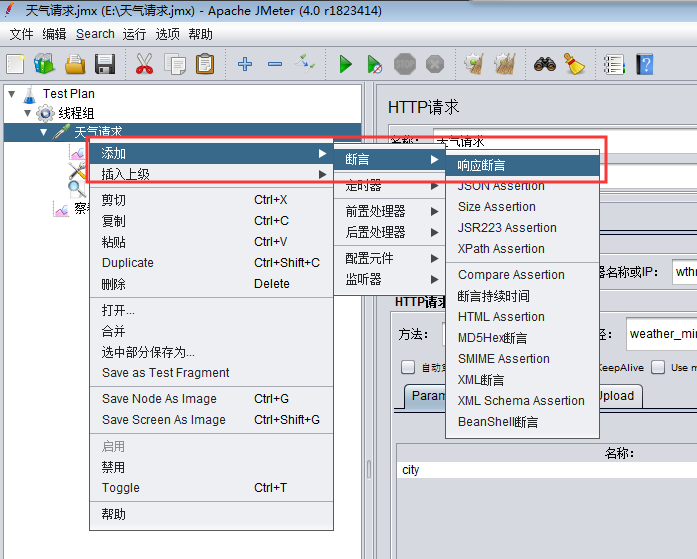This screenshot has height=559, width=697.
Task: Click the Save floppy disk icon
Action: coord(105,64)
